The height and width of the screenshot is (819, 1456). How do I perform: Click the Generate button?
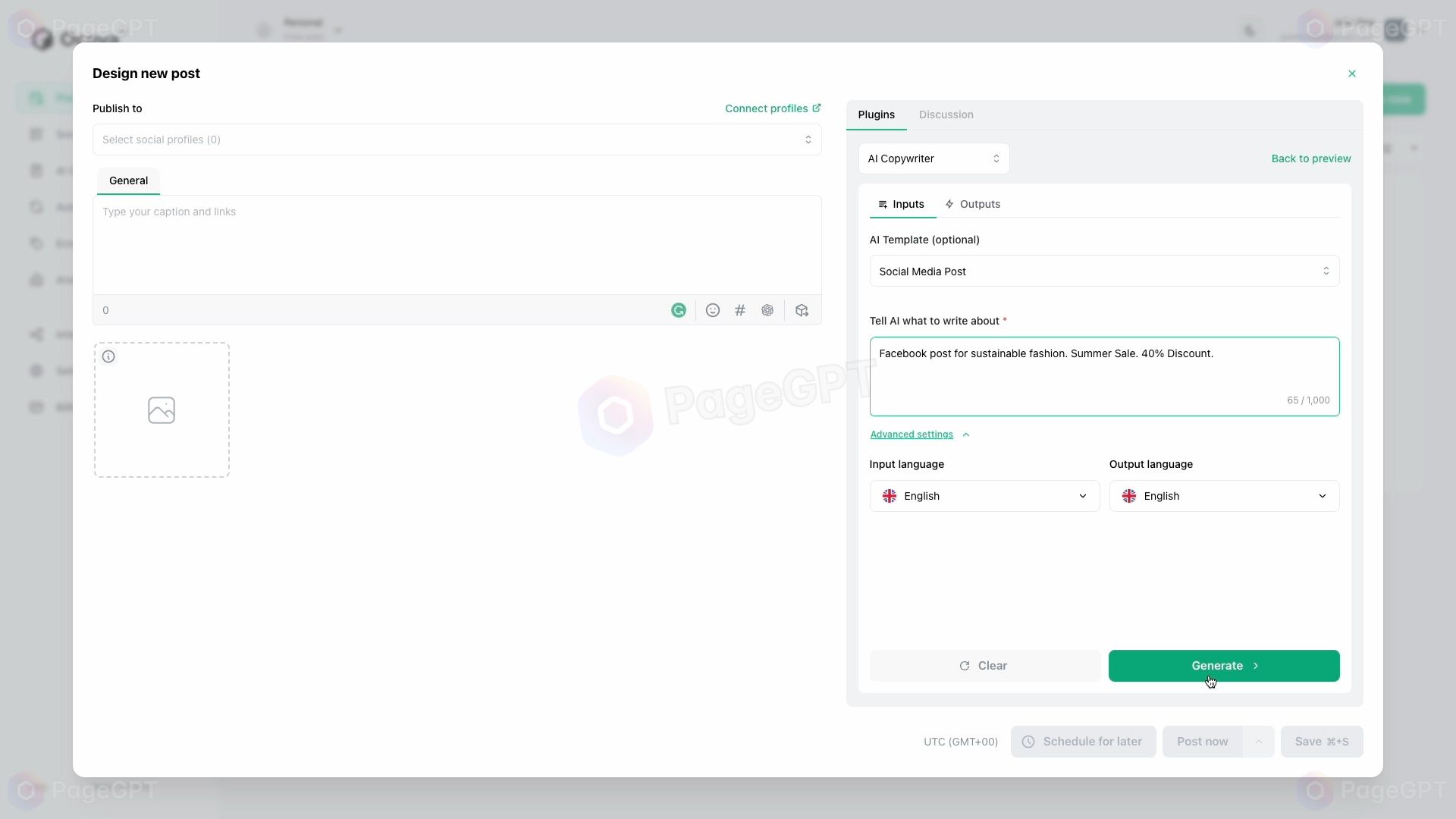pyautogui.click(x=1224, y=665)
